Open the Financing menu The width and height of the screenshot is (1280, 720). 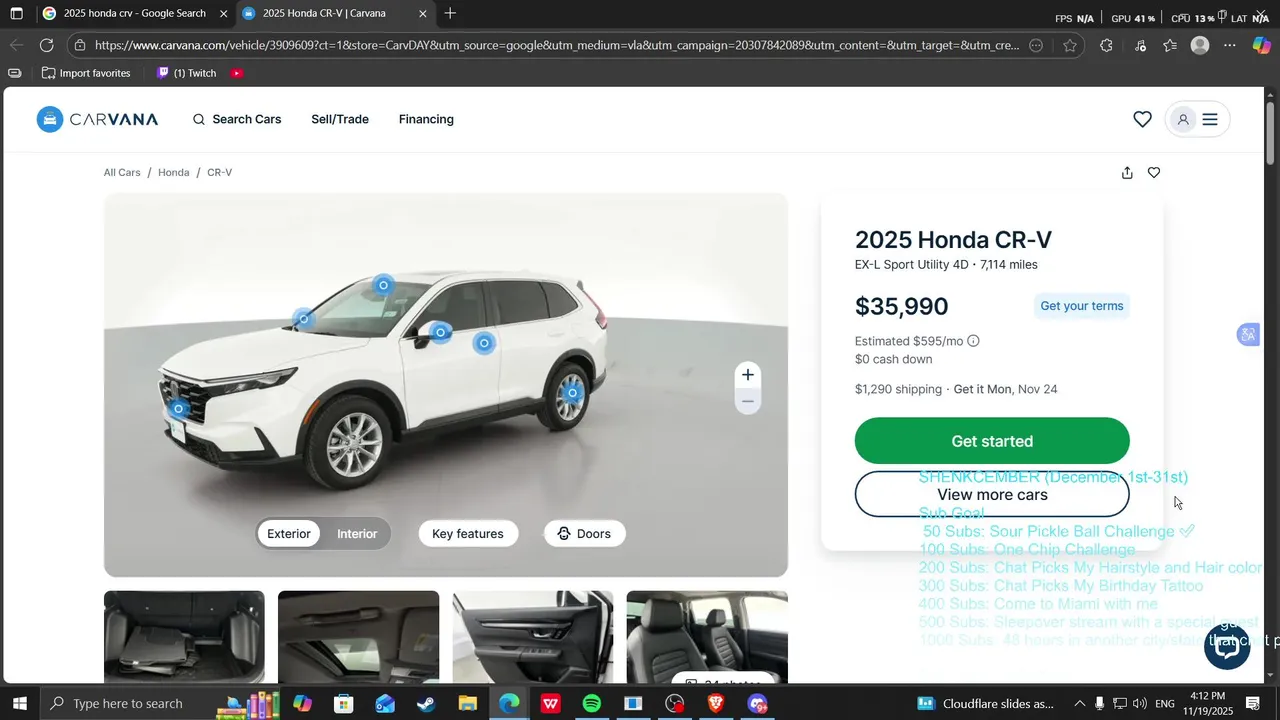click(x=426, y=119)
